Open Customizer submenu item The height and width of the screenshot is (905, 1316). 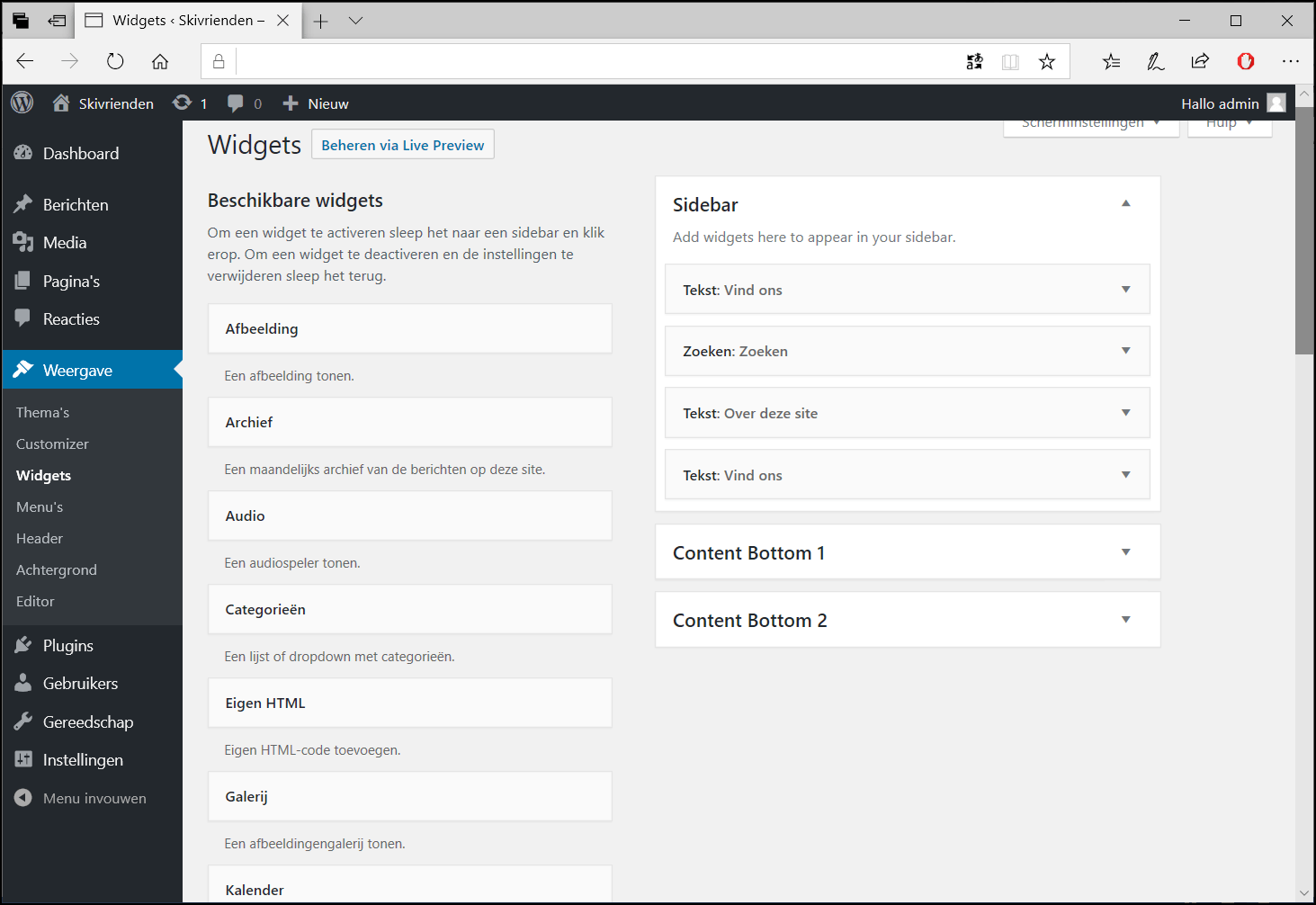click(52, 444)
